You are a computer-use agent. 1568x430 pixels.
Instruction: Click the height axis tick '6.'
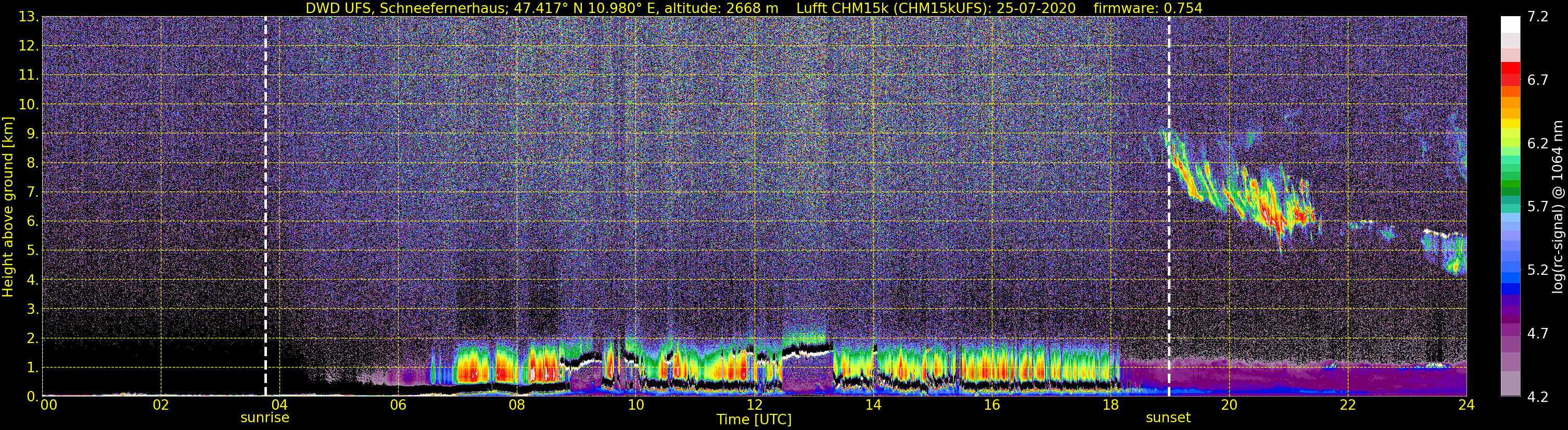click(32, 222)
